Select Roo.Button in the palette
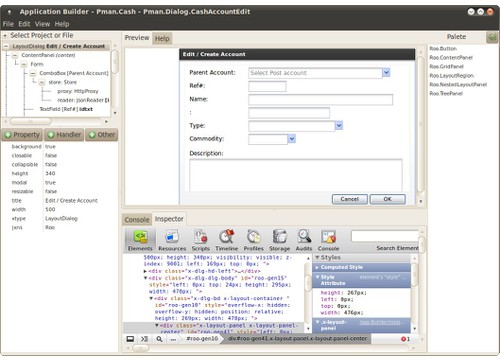This screenshot has width=500, height=360. click(443, 49)
